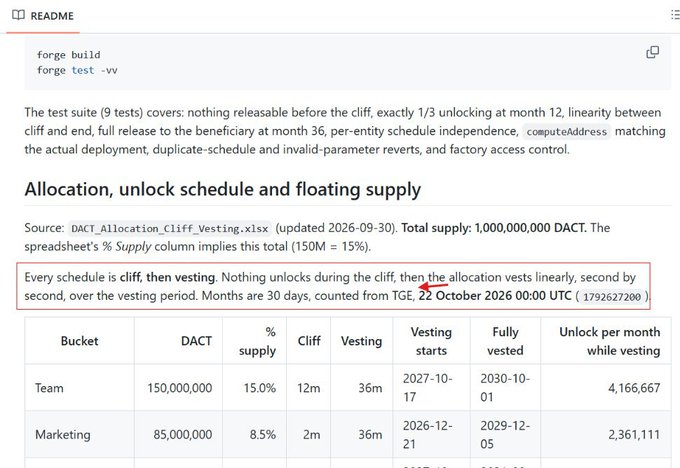Image resolution: width=680 pixels, height=468 pixels.
Task: Click '22 October 2026 00:00 UTC' date
Action: (495, 296)
